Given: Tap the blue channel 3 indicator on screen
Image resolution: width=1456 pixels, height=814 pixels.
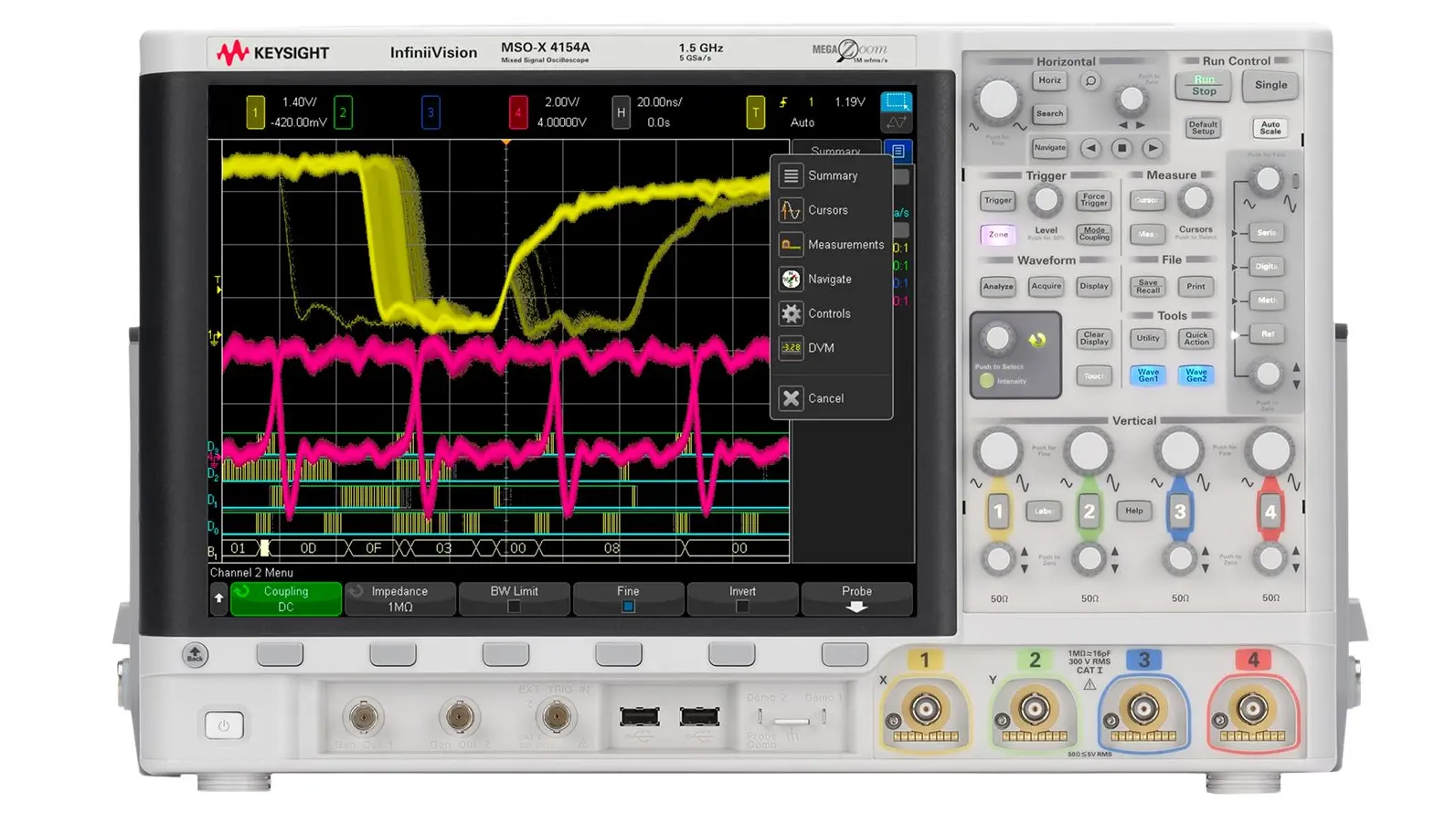Looking at the screenshot, I should 430,112.
